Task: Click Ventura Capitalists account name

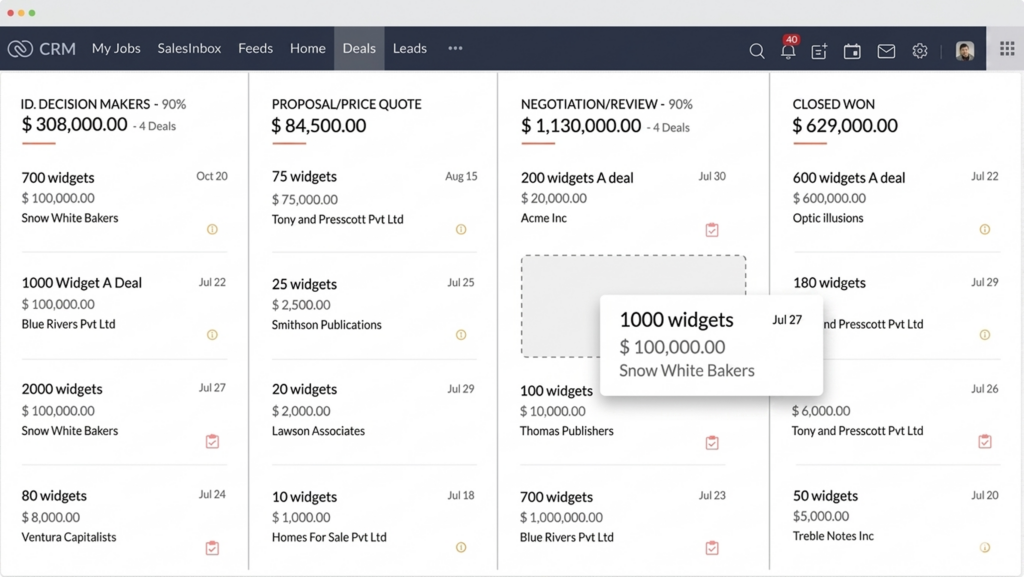Action: (x=69, y=537)
